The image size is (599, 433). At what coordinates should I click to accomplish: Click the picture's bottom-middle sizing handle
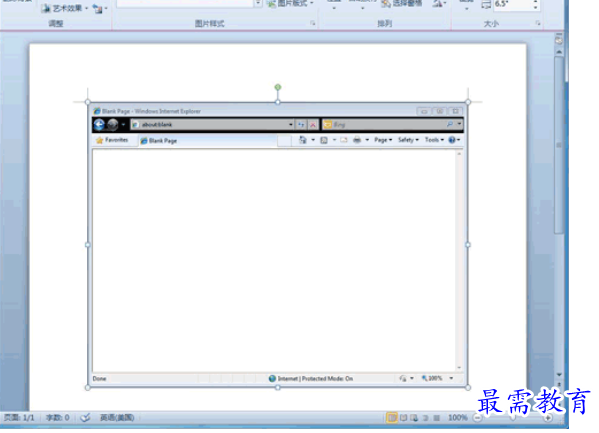[x=278, y=388]
